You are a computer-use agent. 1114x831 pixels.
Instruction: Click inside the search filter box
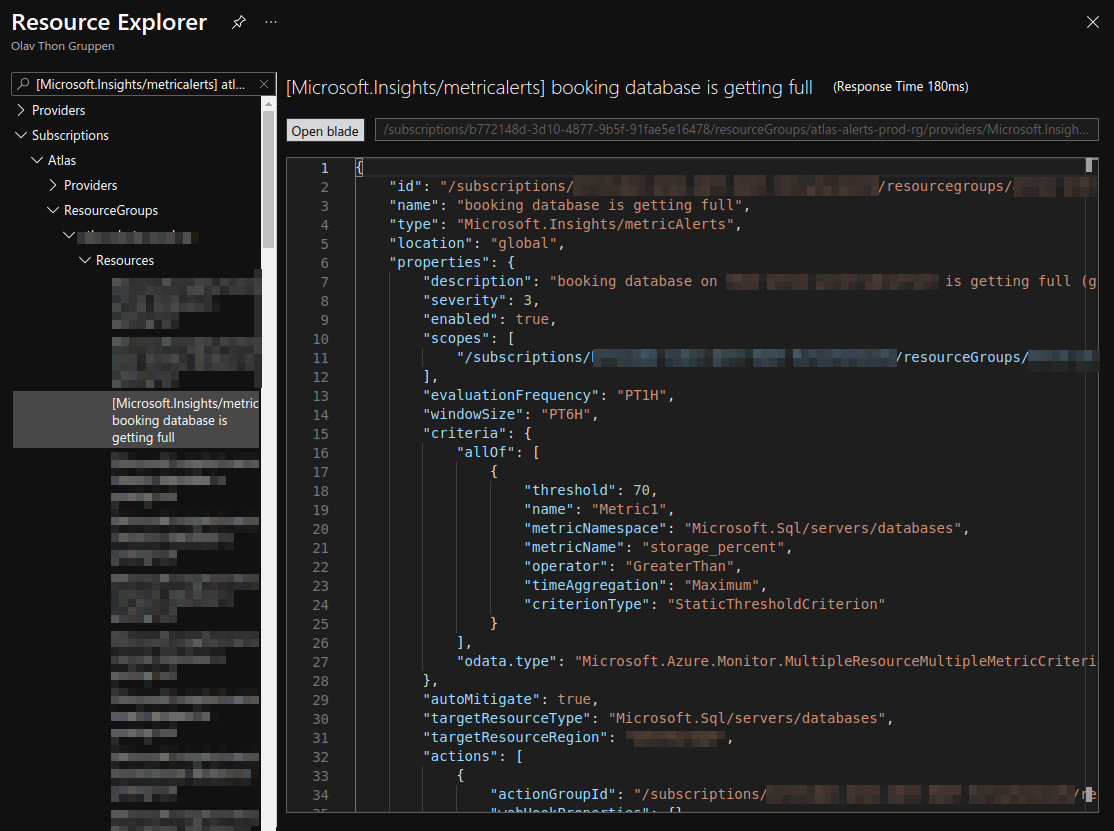pos(140,83)
